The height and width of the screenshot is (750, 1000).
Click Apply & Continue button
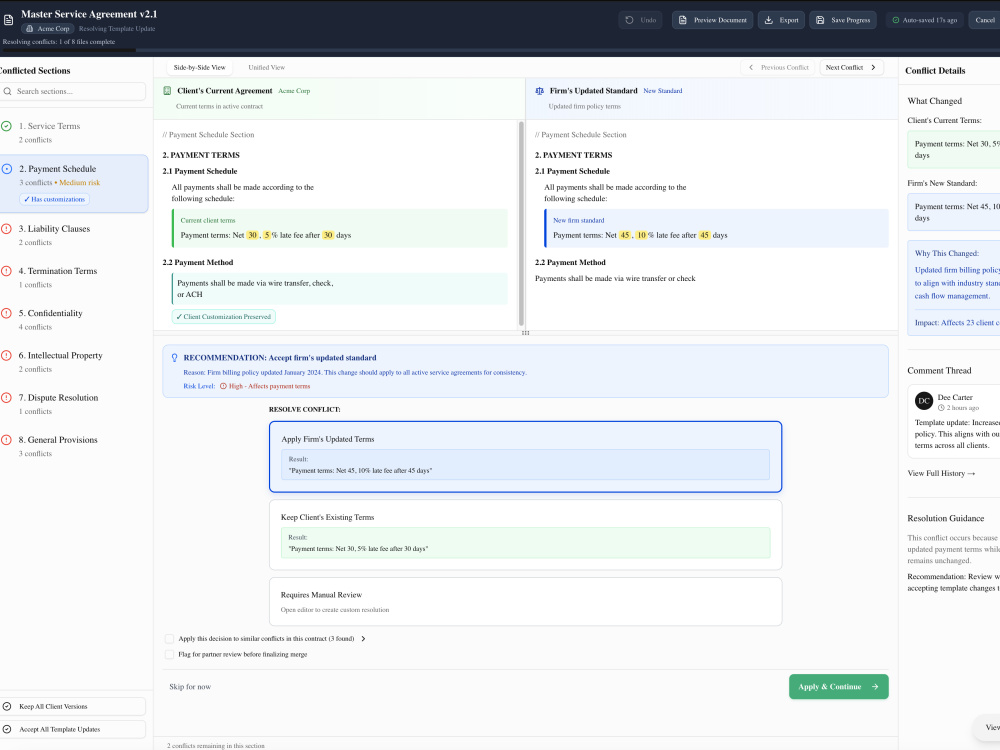[839, 687]
